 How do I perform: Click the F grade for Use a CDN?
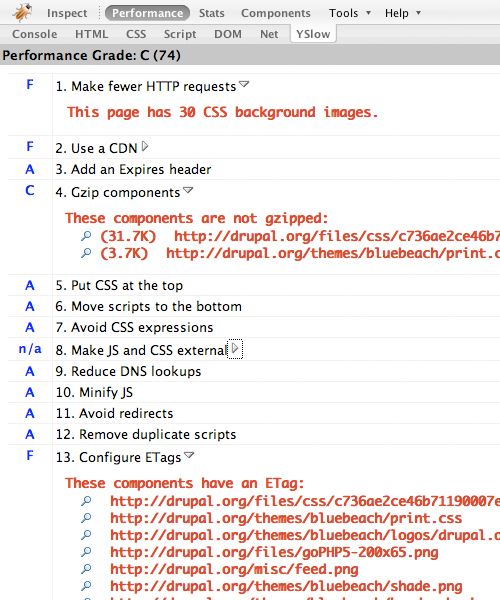[30, 146]
